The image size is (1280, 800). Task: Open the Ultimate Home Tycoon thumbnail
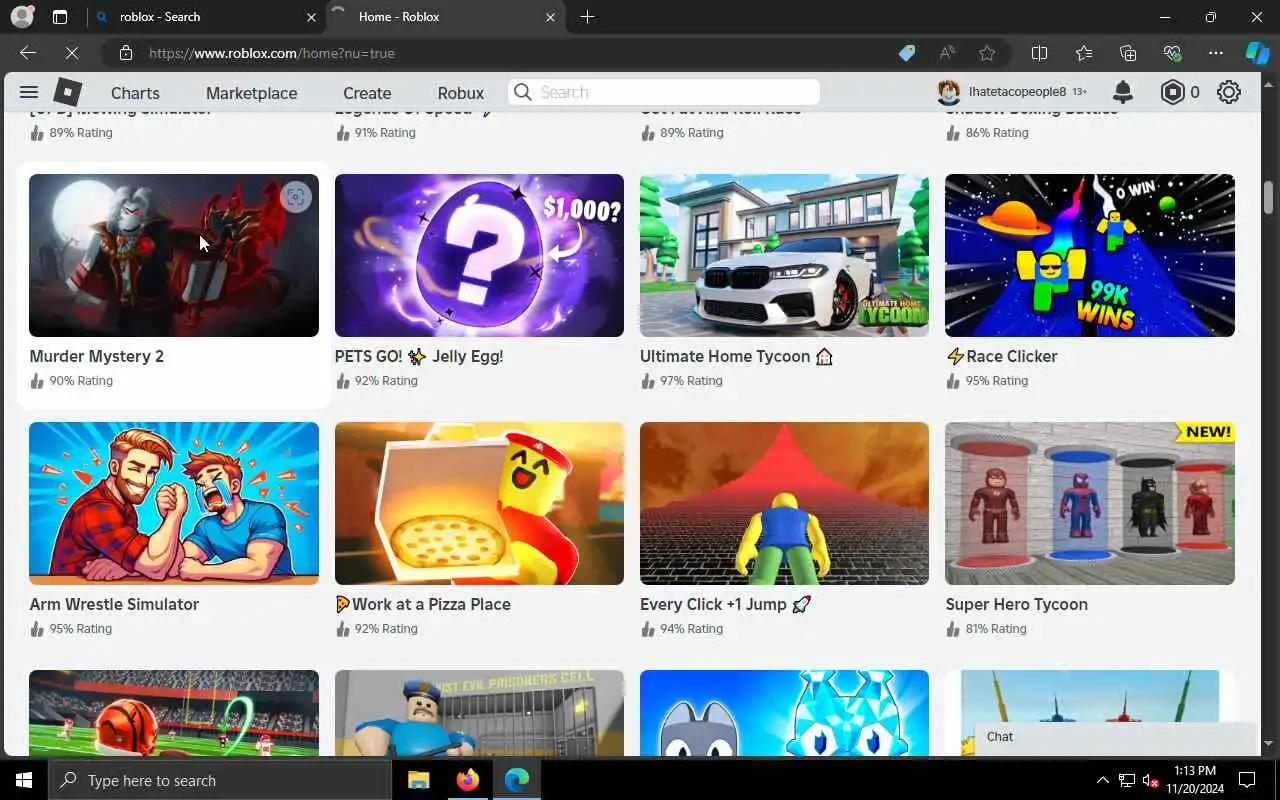click(784, 255)
